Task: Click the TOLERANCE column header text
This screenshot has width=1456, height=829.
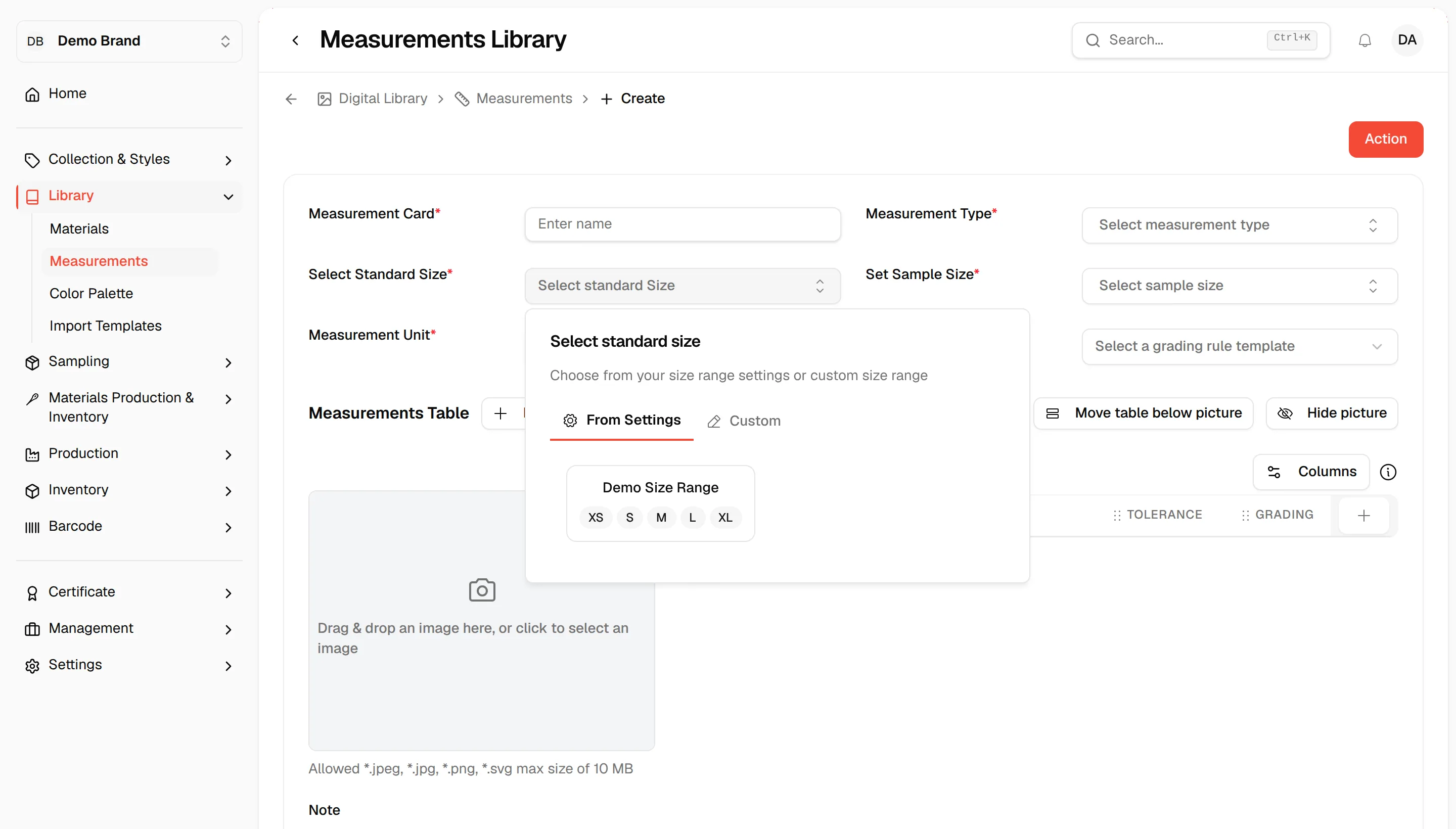Action: (x=1164, y=515)
